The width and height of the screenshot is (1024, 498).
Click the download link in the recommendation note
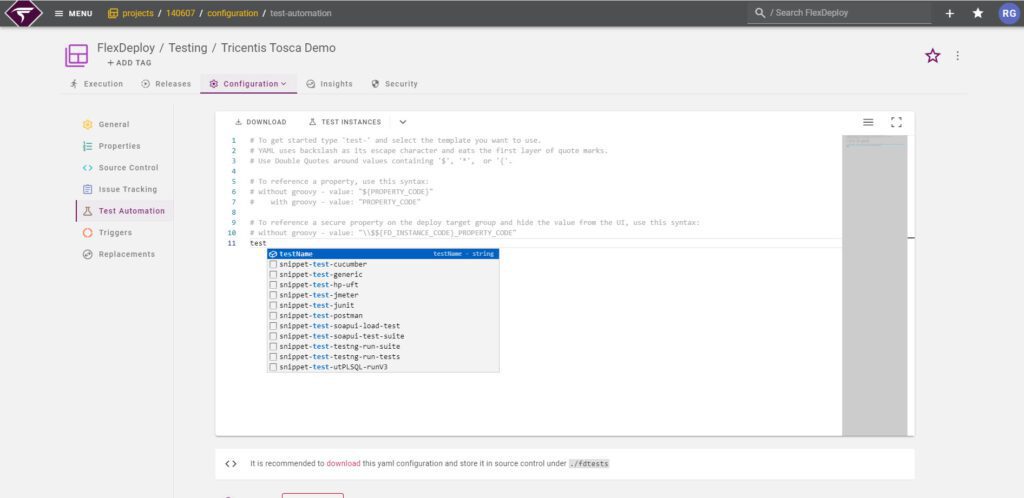coord(343,463)
